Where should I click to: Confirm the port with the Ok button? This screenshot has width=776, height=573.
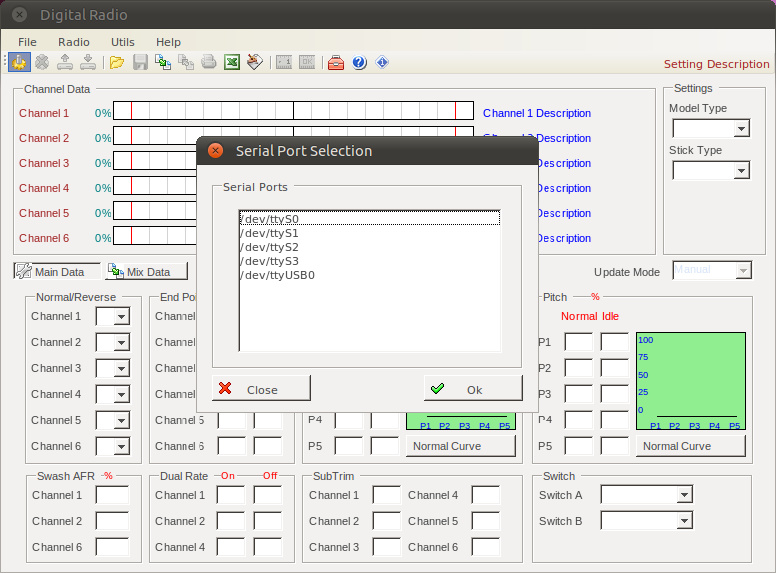[473, 388]
